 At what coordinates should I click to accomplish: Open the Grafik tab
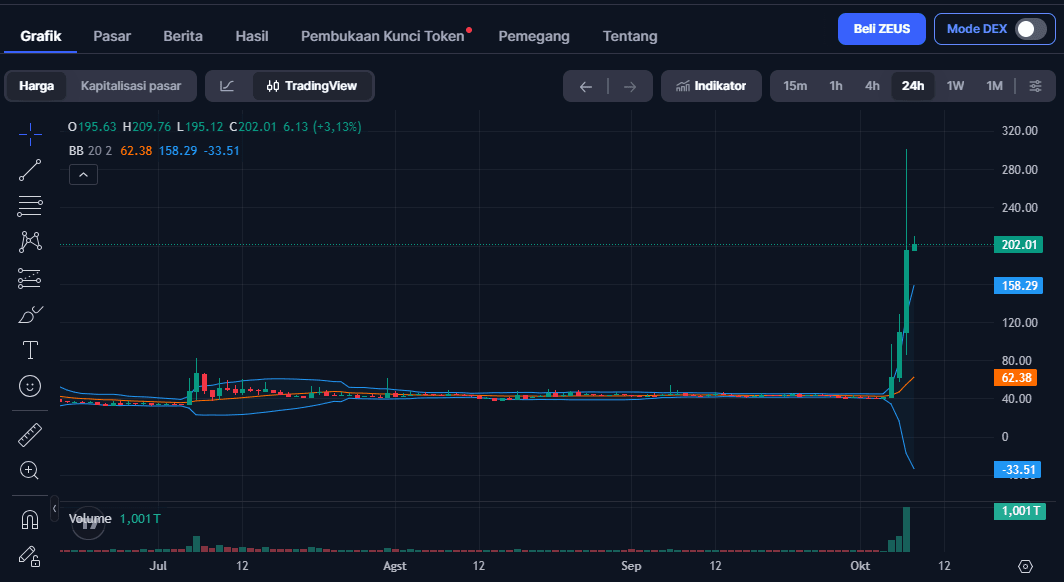pyautogui.click(x=41, y=36)
